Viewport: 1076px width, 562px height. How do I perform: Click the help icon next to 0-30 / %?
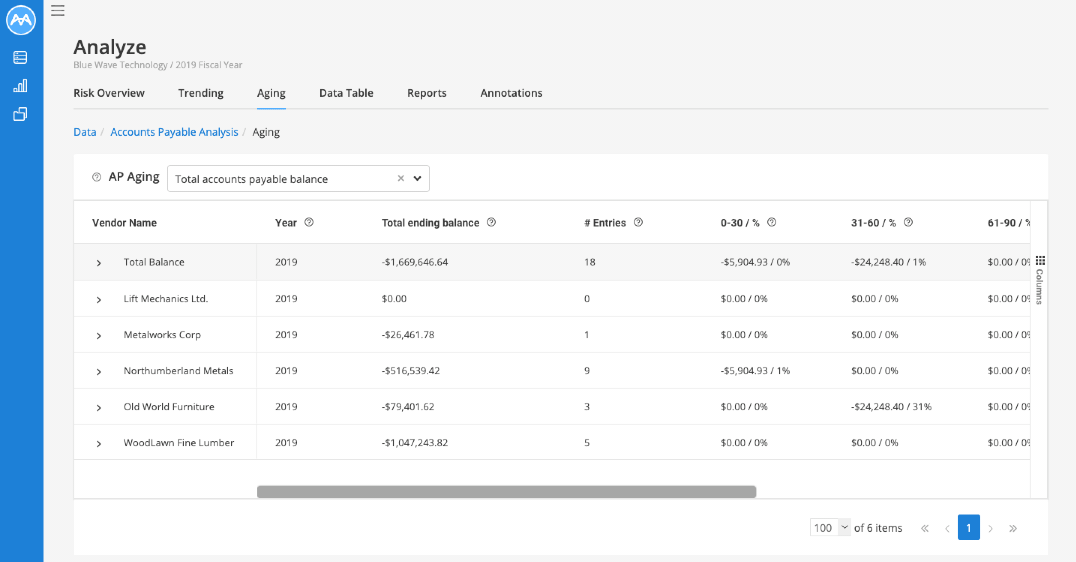[x=771, y=222]
